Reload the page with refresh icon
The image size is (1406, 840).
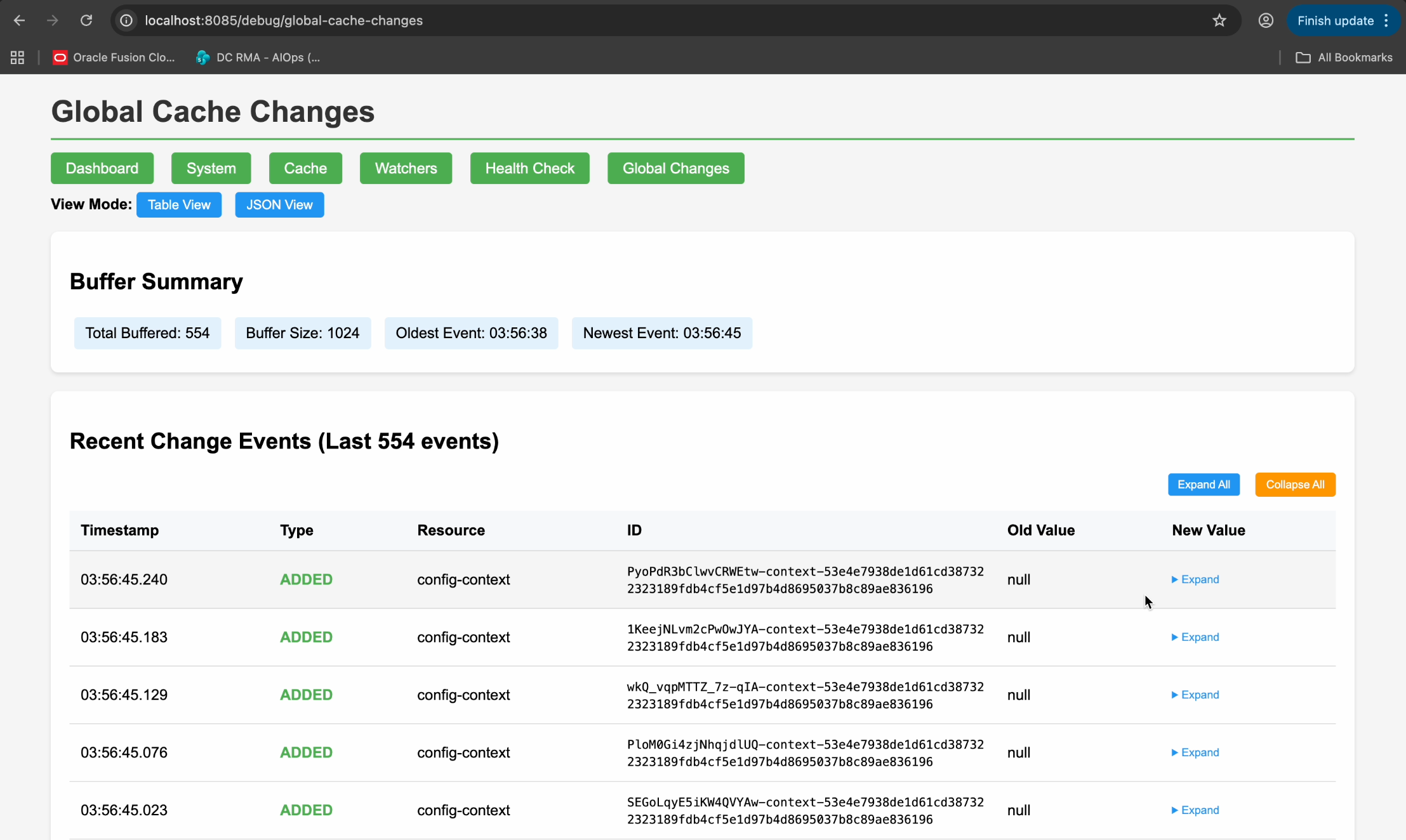tap(86, 21)
